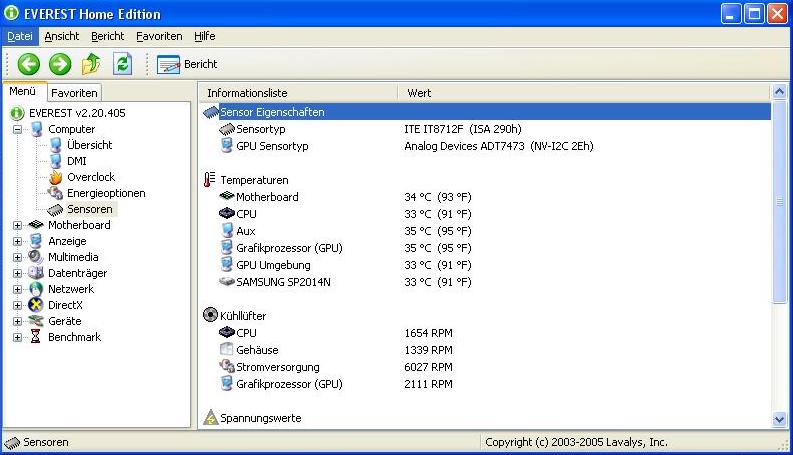Open the Hilfe menu
The image size is (793, 455).
[205, 36]
